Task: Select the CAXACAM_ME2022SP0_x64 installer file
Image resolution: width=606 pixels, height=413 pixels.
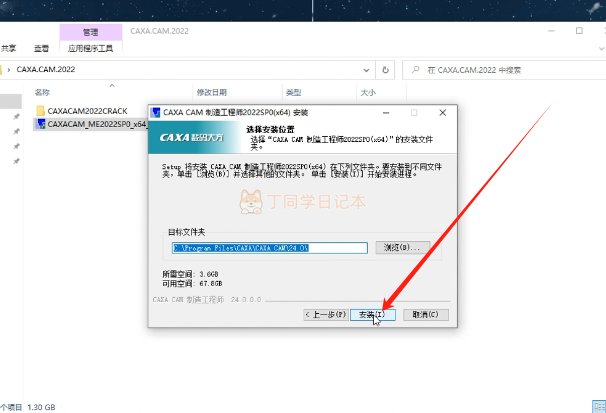Action: point(91,124)
